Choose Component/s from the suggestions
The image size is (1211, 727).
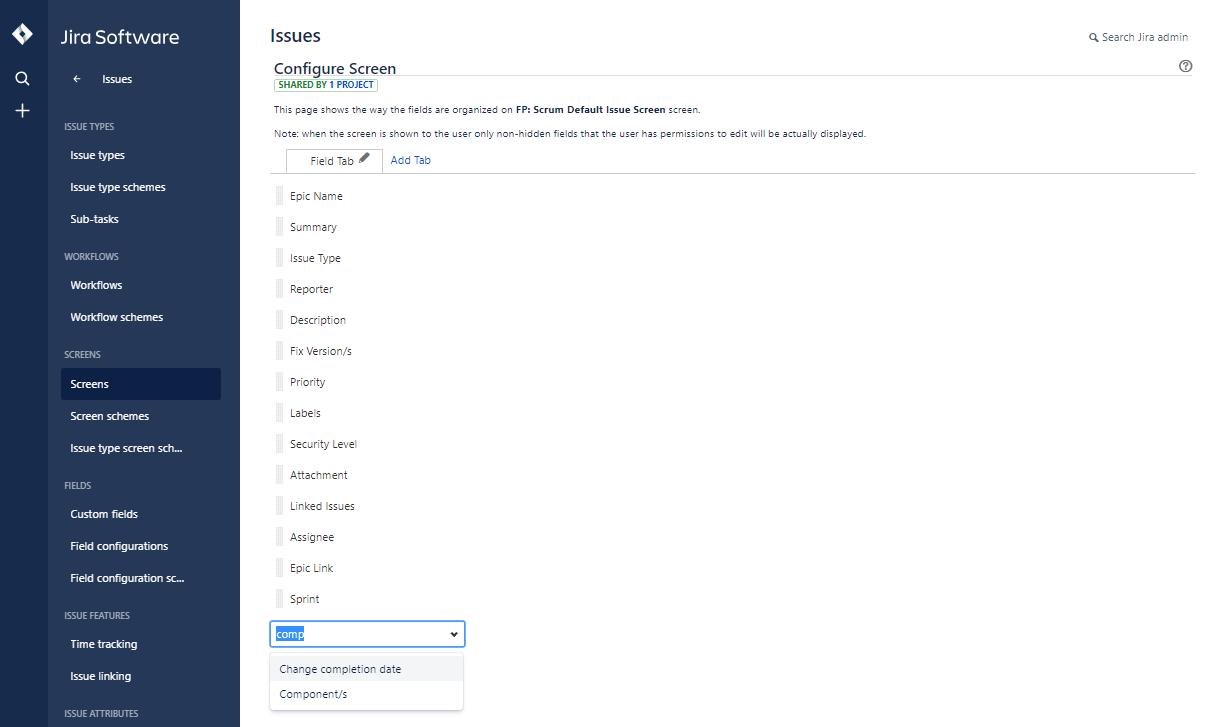[x=366, y=694]
